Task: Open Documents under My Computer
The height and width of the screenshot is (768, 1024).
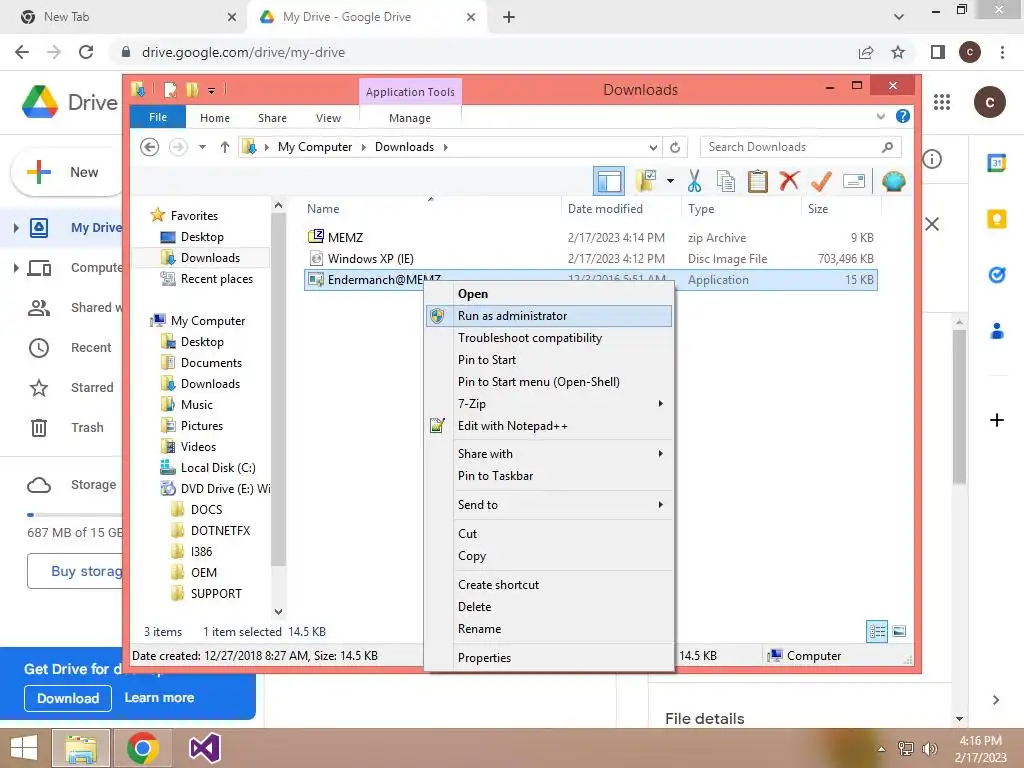Action: 202,362
